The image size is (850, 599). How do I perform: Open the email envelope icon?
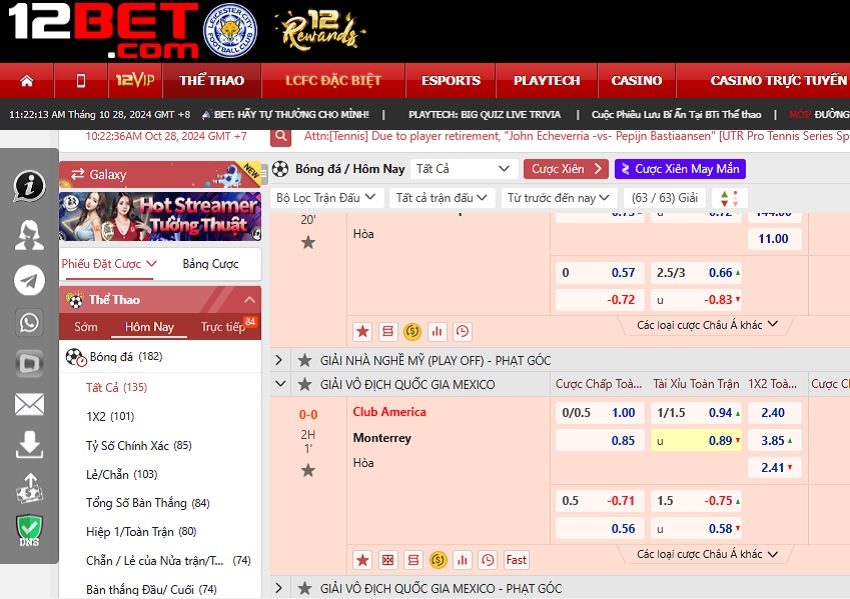[29, 404]
